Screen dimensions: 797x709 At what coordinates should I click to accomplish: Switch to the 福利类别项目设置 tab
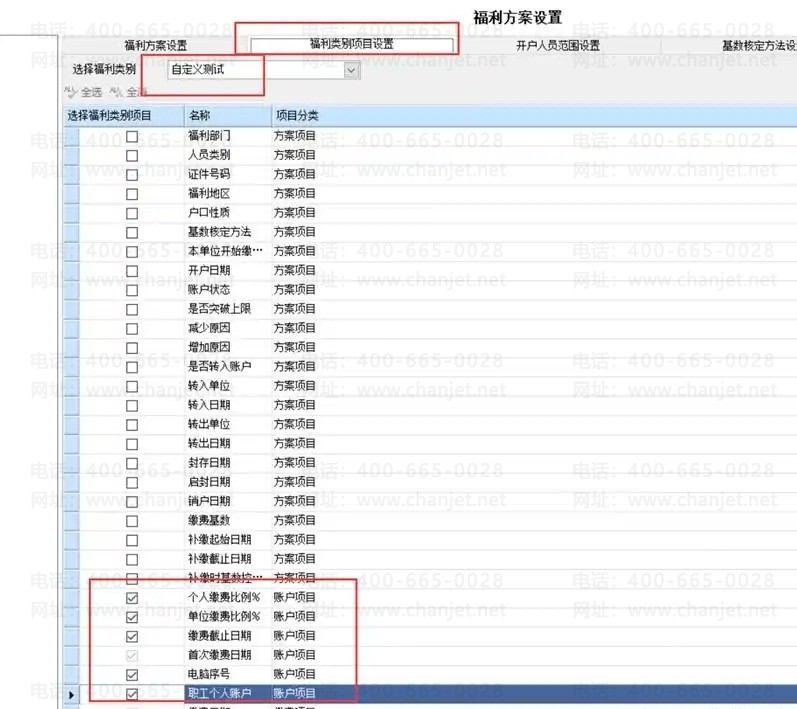(x=351, y=45)
